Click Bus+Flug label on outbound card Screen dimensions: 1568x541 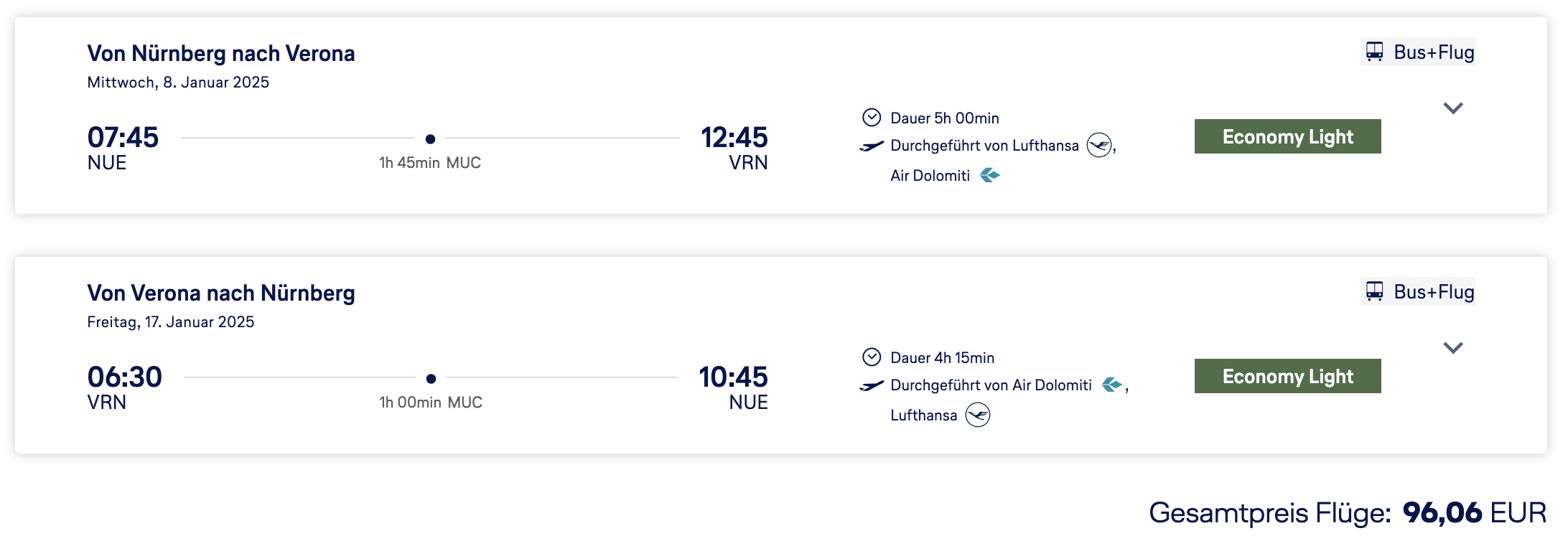(1433, 52)
